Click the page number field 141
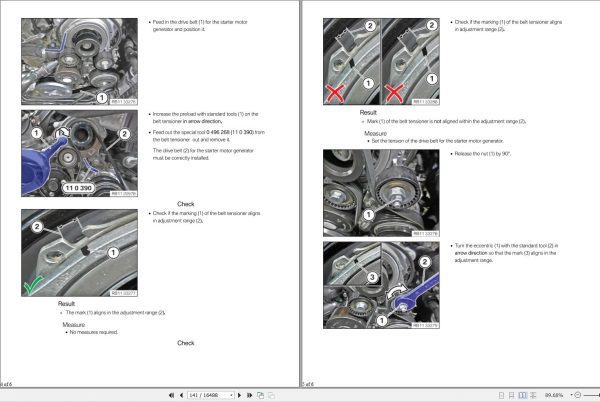Screen dimensions: 600x402 pos(208,395)
